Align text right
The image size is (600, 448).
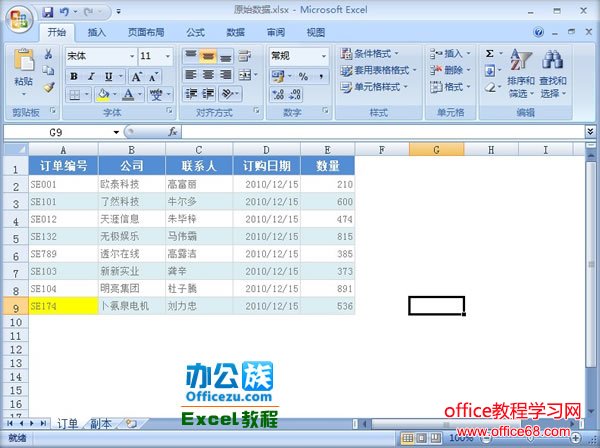pos(226,75)
